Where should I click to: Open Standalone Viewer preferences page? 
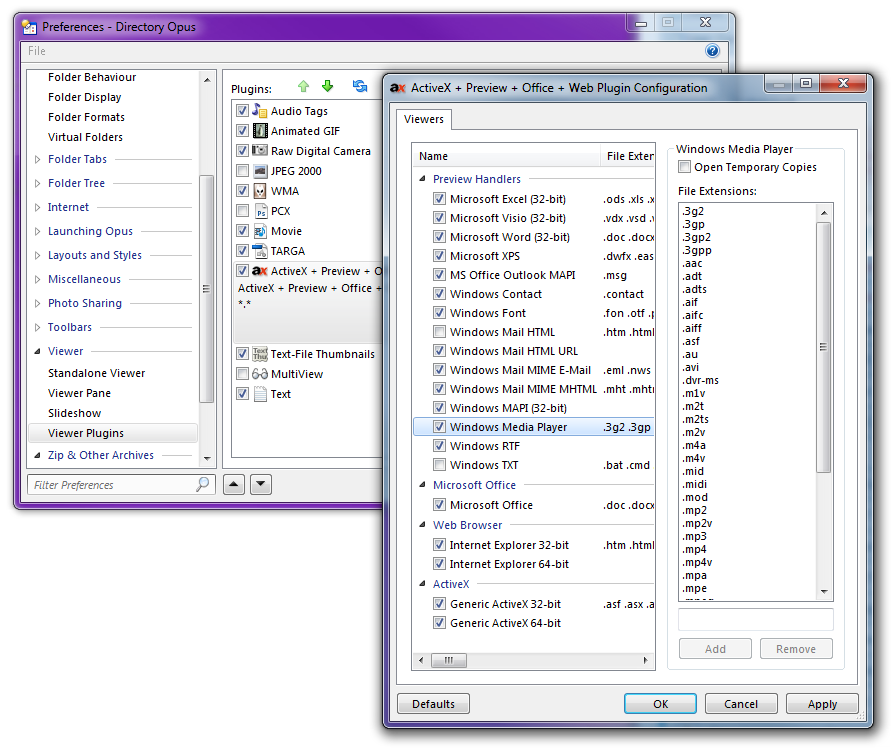97,373
